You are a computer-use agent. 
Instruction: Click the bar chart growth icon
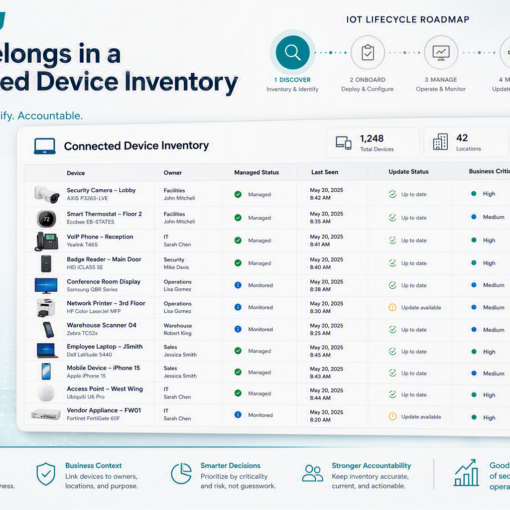466,473
